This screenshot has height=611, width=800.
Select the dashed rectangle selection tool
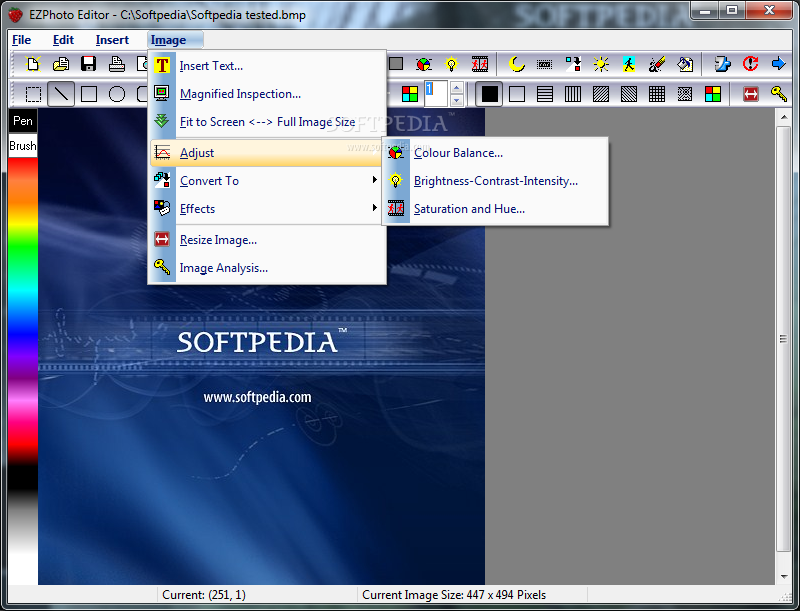tap(33, 94)
